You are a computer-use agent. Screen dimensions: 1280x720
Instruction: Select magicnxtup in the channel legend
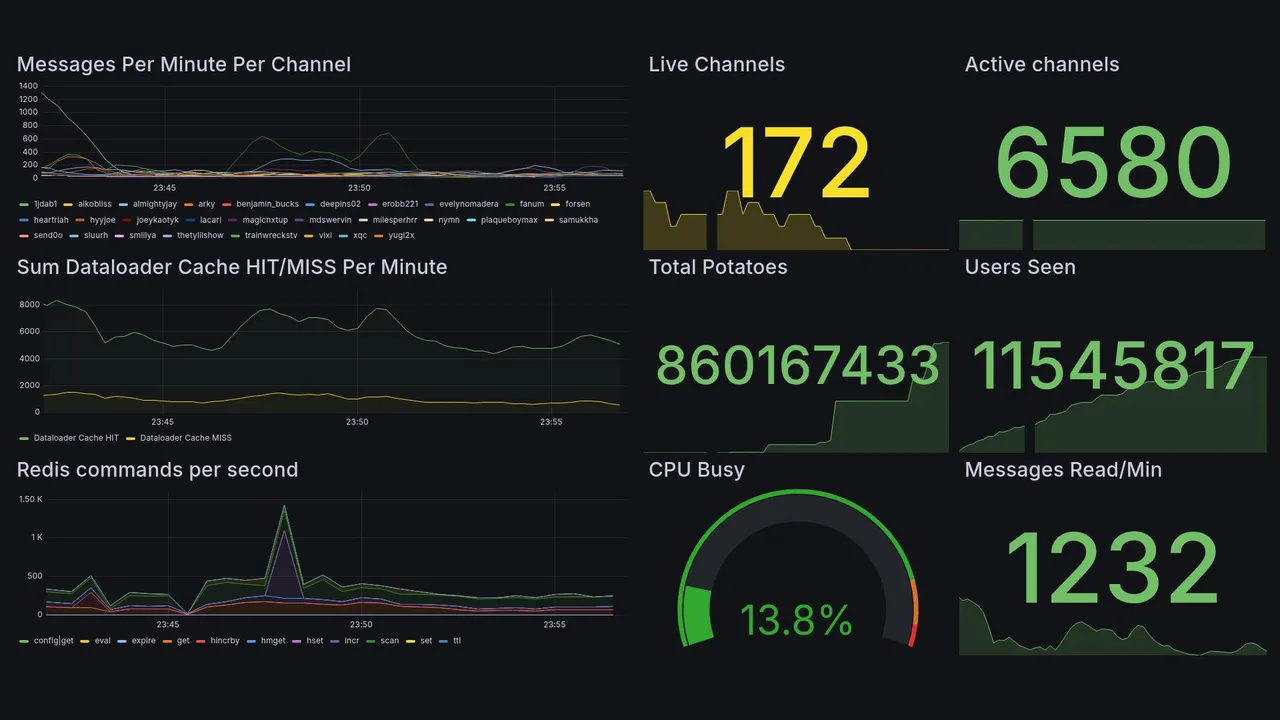[x=265, y=220]
